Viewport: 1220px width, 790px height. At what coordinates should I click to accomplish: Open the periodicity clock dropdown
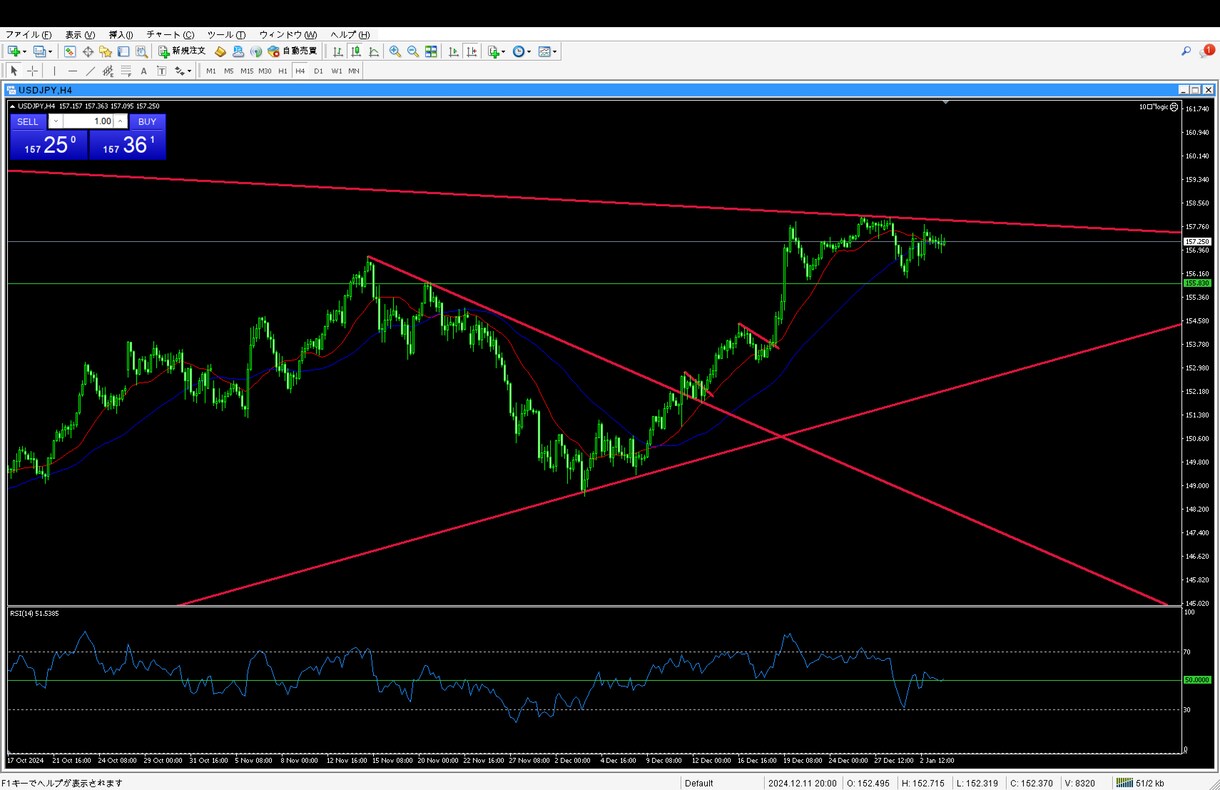click(522, 51)
